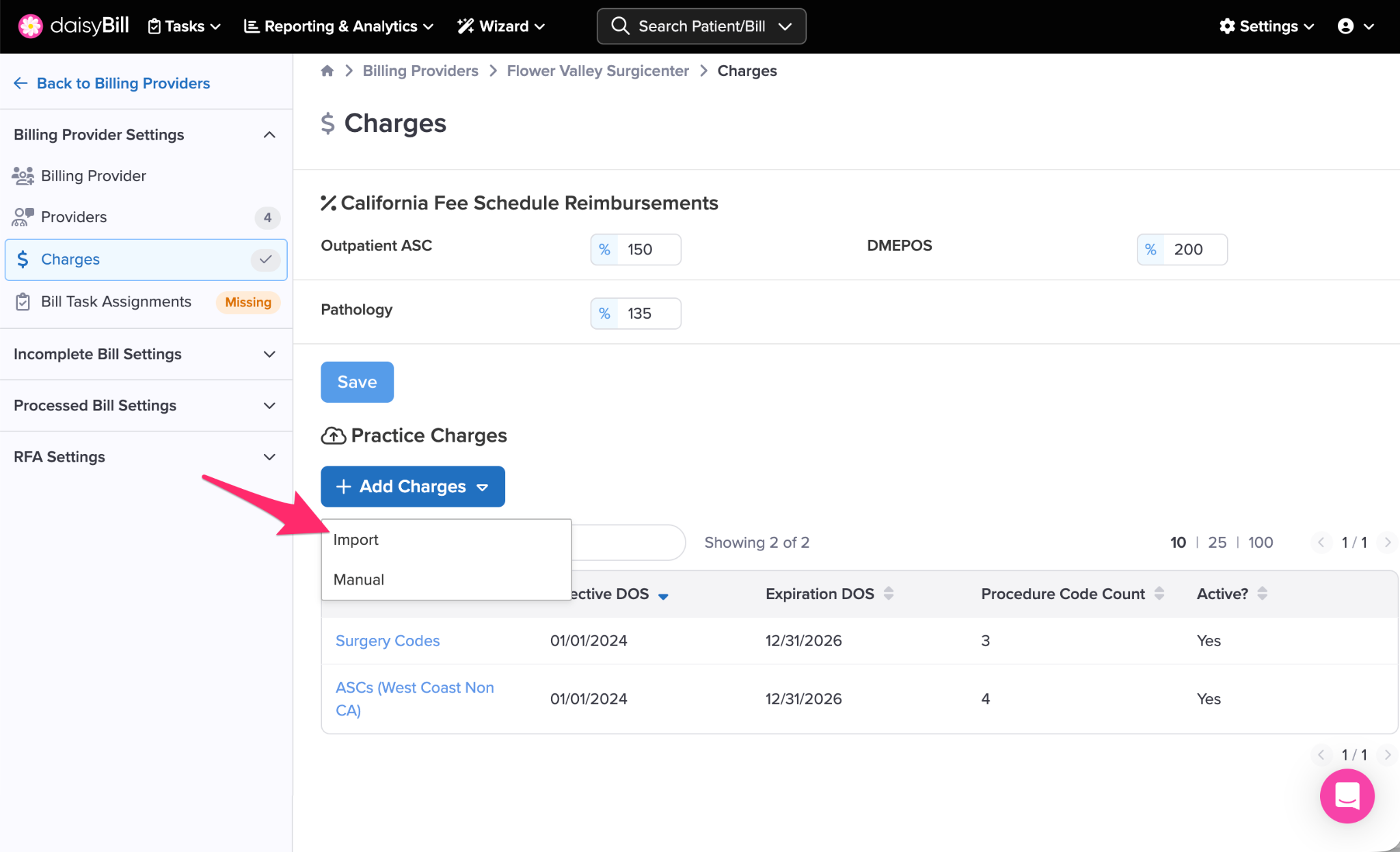Click the daisyBill flower logo
Image resolution: width=1400 pixels, height=852 pixels.
coord(30,26)
